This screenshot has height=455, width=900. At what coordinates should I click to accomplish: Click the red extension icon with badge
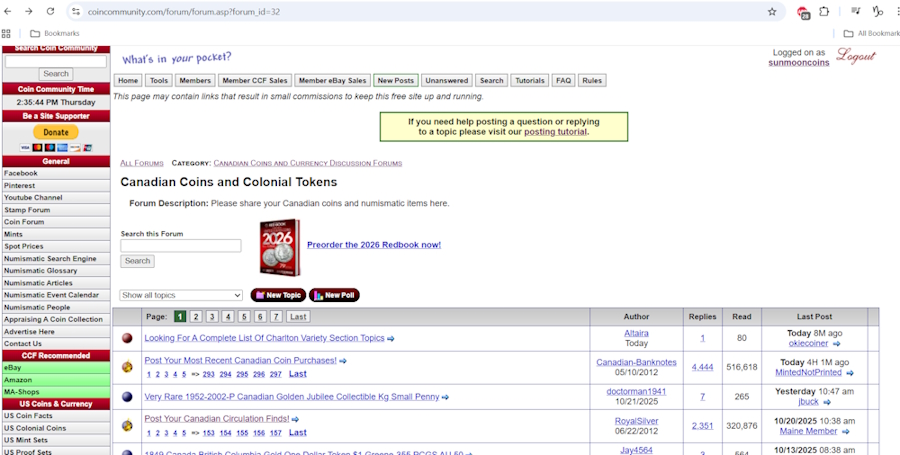coord(803,12)
